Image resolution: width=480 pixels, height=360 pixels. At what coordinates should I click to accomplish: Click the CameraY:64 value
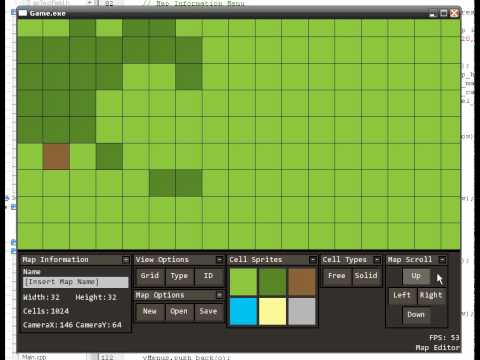click(x=99, y=325)
